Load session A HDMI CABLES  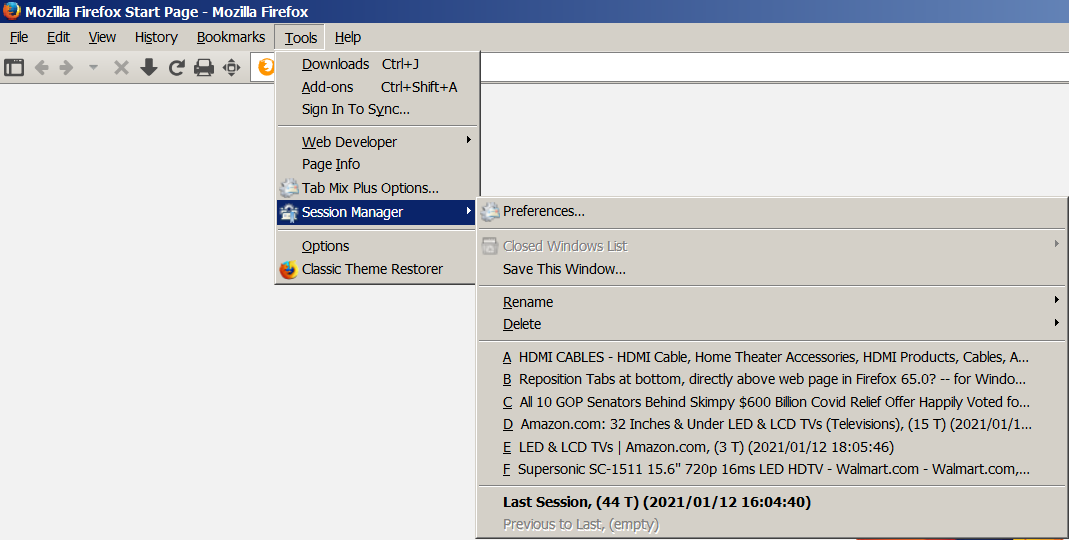coord(772,357)
